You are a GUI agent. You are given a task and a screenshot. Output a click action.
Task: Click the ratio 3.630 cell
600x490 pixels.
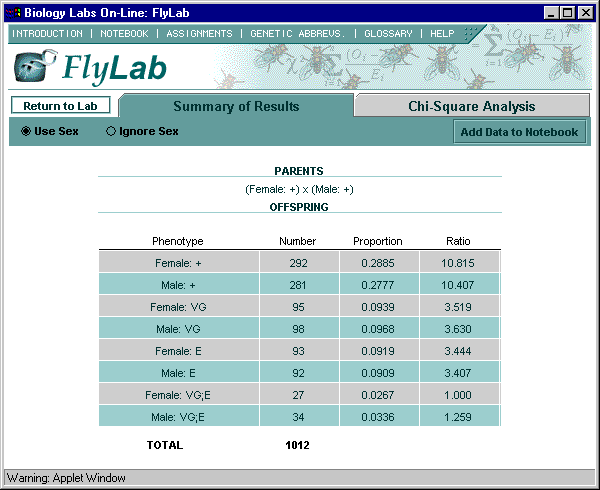[x=460, y=329]
